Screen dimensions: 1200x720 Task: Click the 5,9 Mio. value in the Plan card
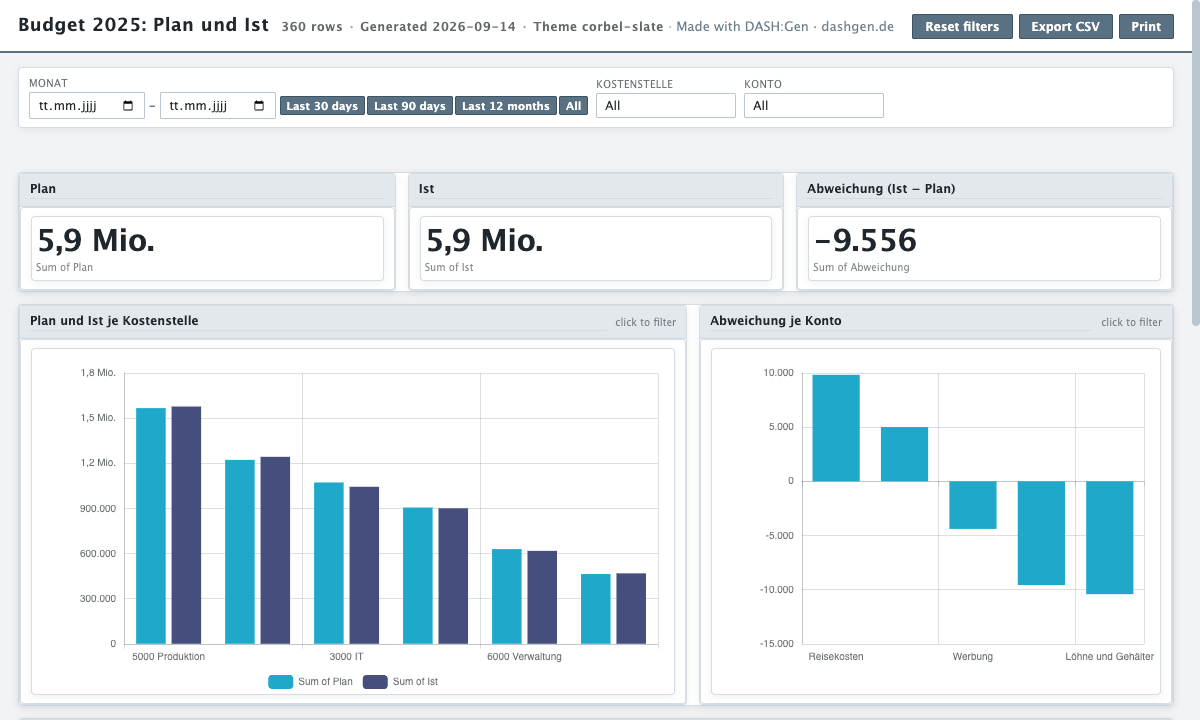(96, 240)
